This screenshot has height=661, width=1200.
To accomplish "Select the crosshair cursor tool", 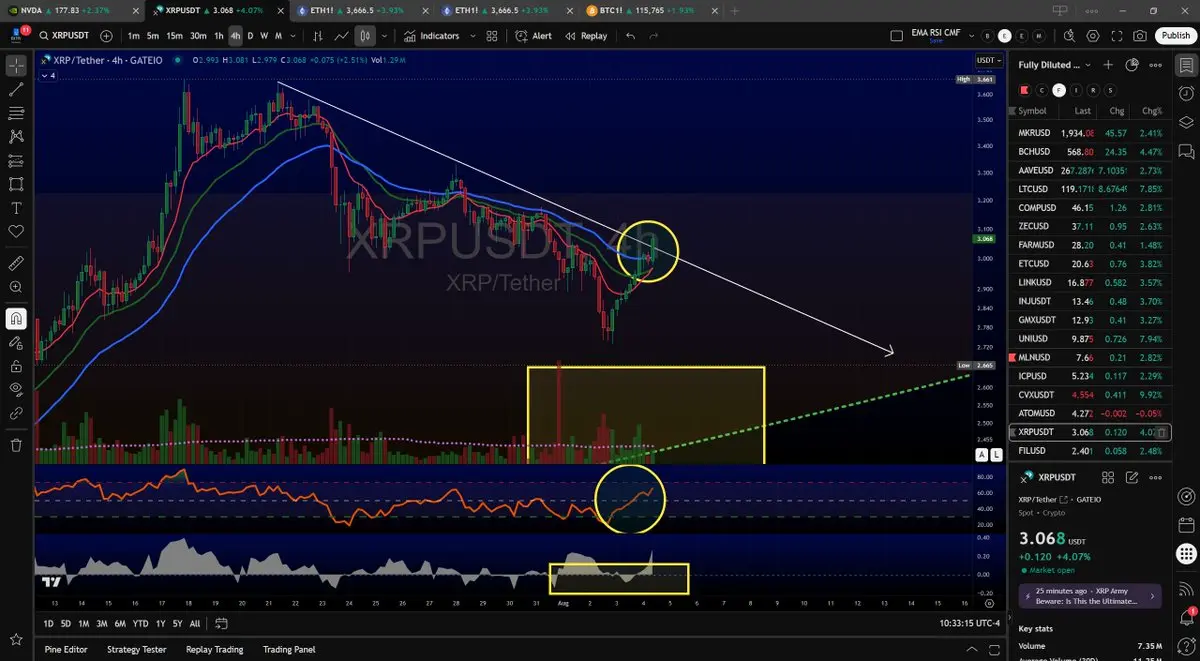I will pos(16,66).
